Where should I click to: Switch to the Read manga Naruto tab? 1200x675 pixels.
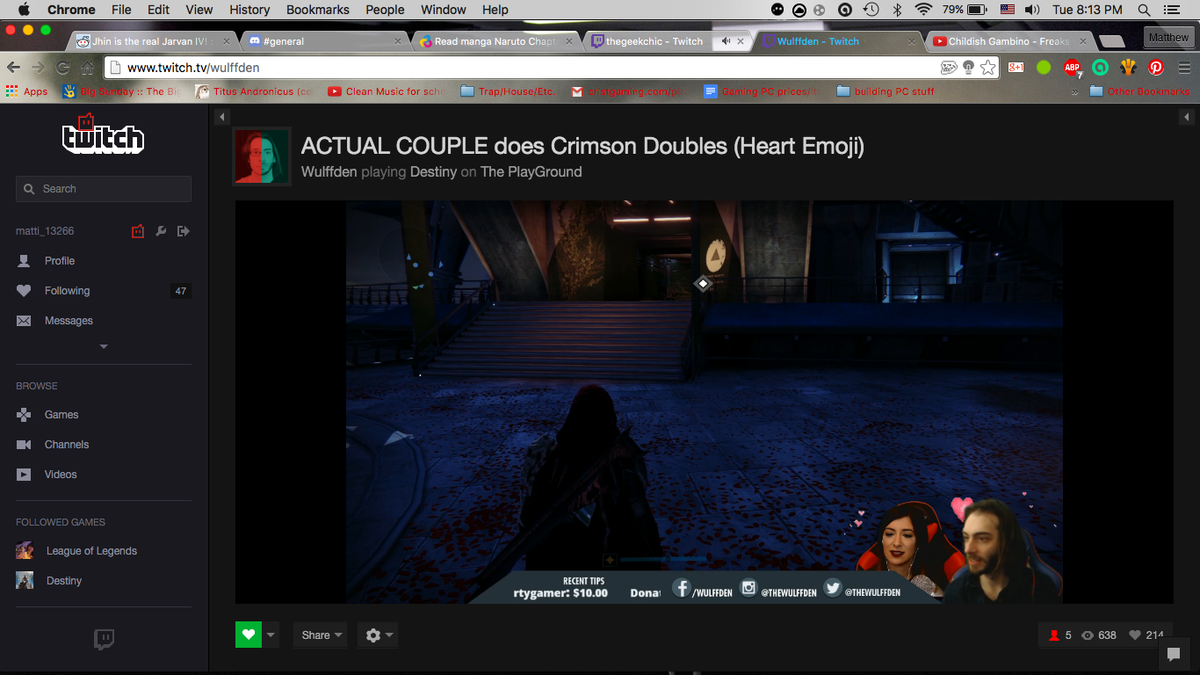495,42
